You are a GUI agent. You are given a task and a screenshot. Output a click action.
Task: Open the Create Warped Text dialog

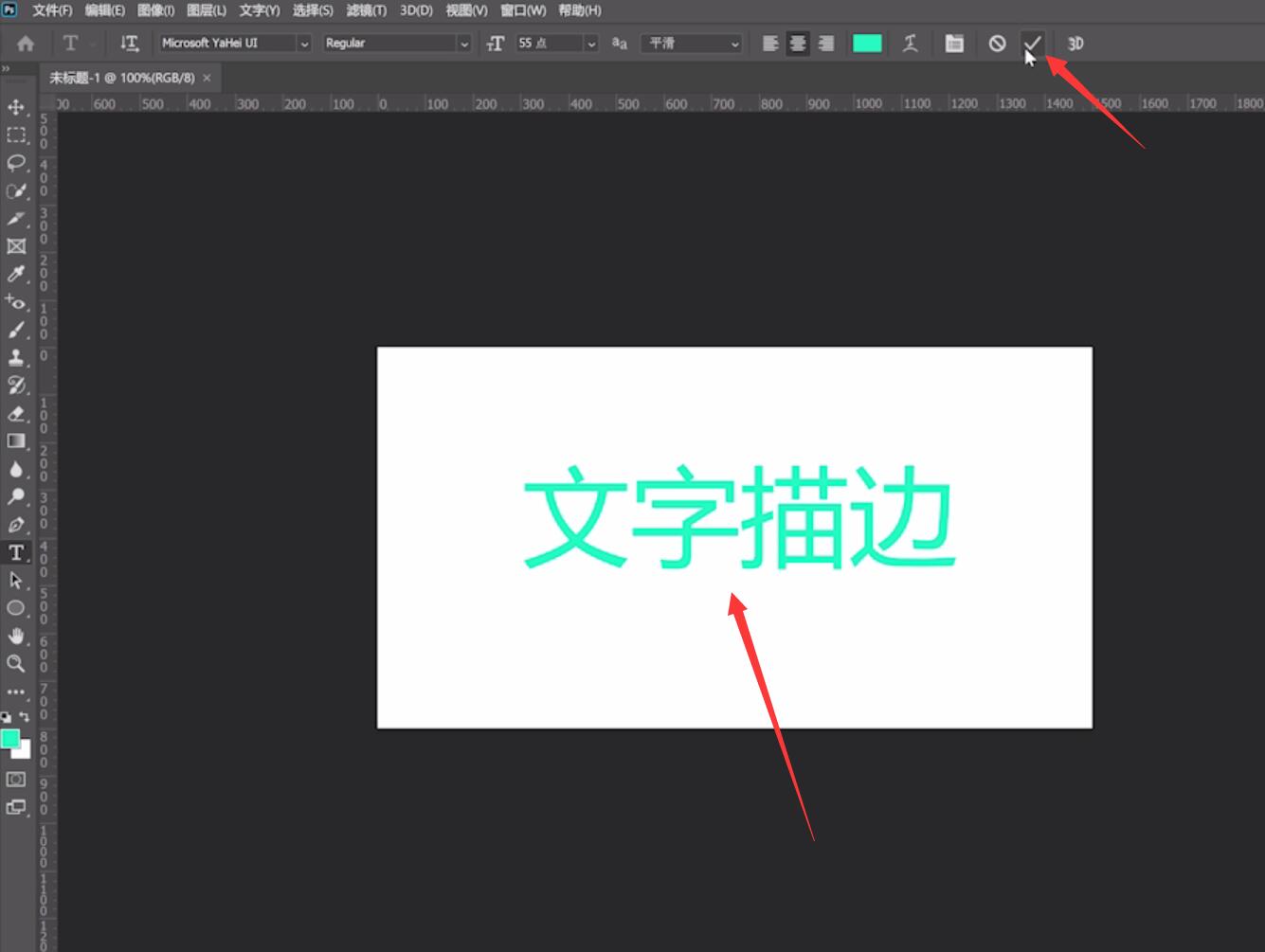coord(910,44)
